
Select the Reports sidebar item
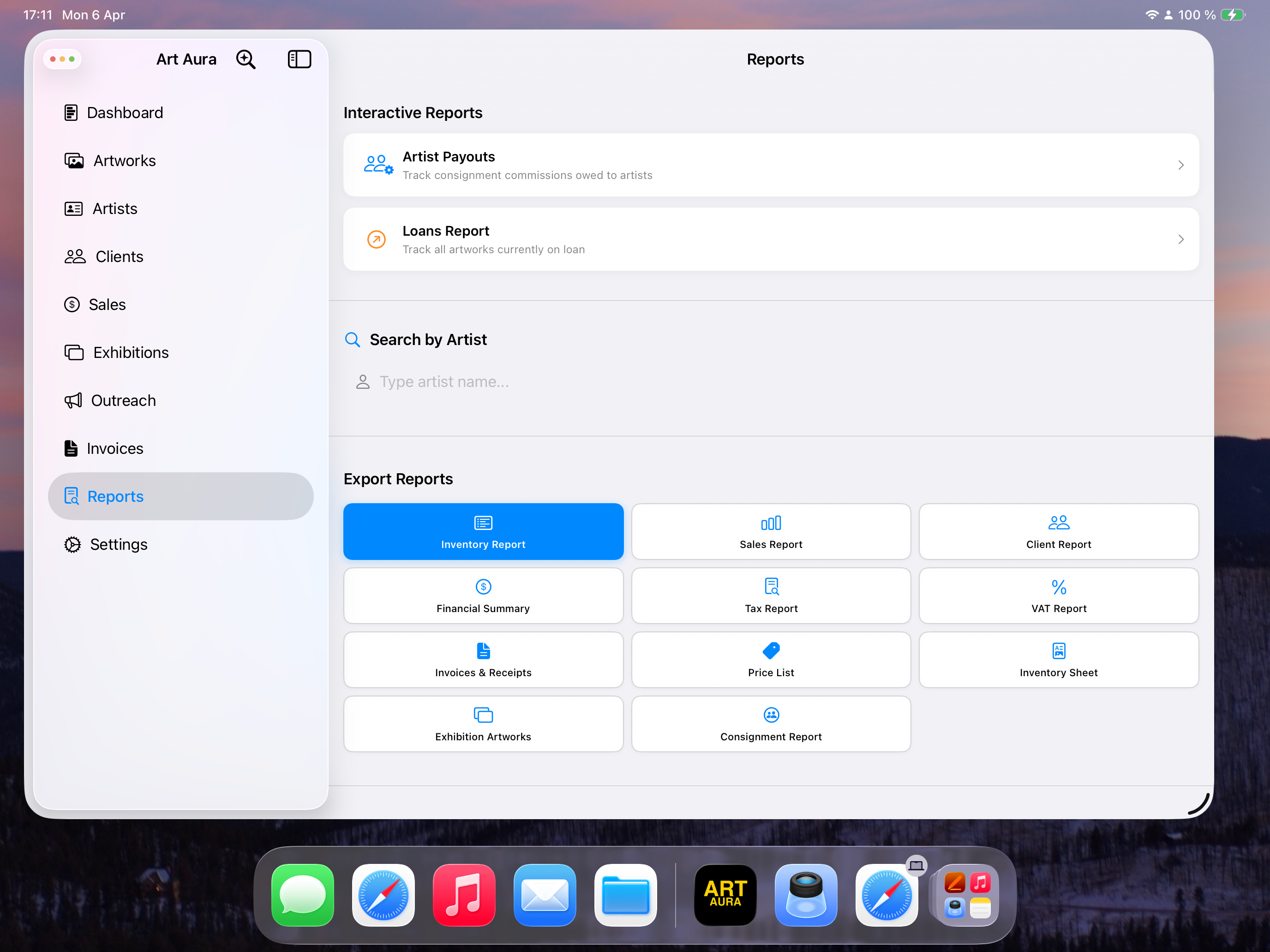click(x=180, y=496)
